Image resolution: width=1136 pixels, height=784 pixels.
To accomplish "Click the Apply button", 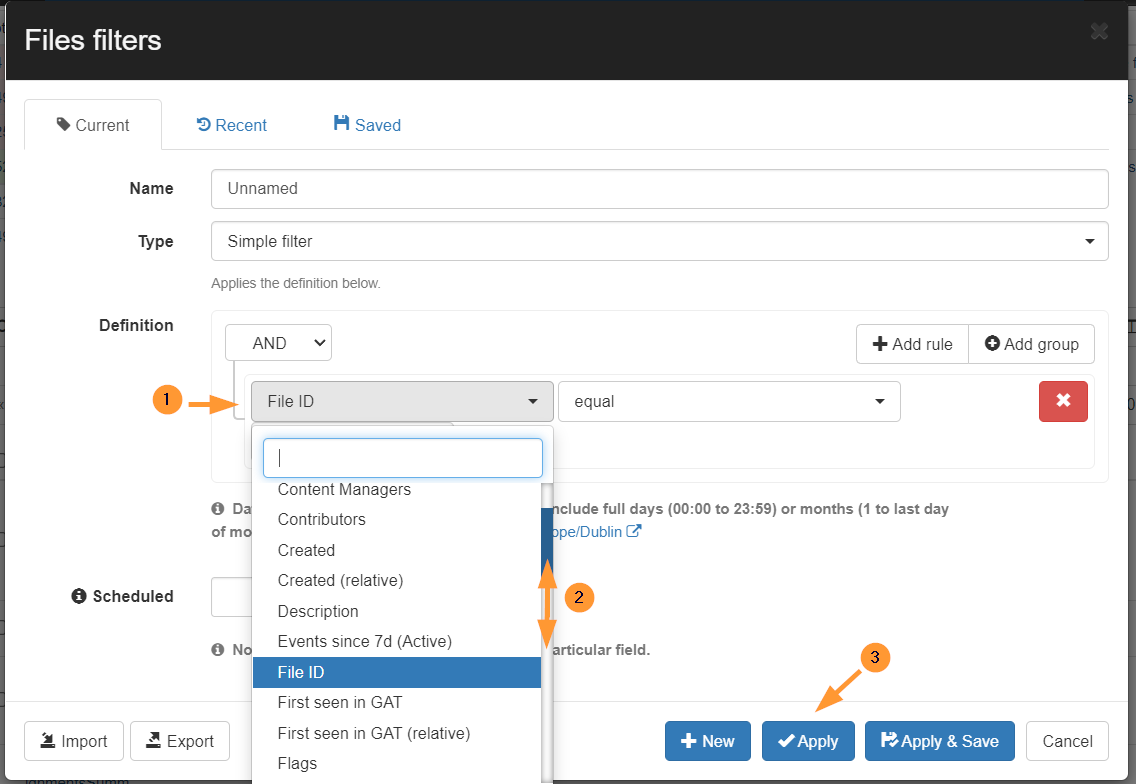I will click(808, 741).
